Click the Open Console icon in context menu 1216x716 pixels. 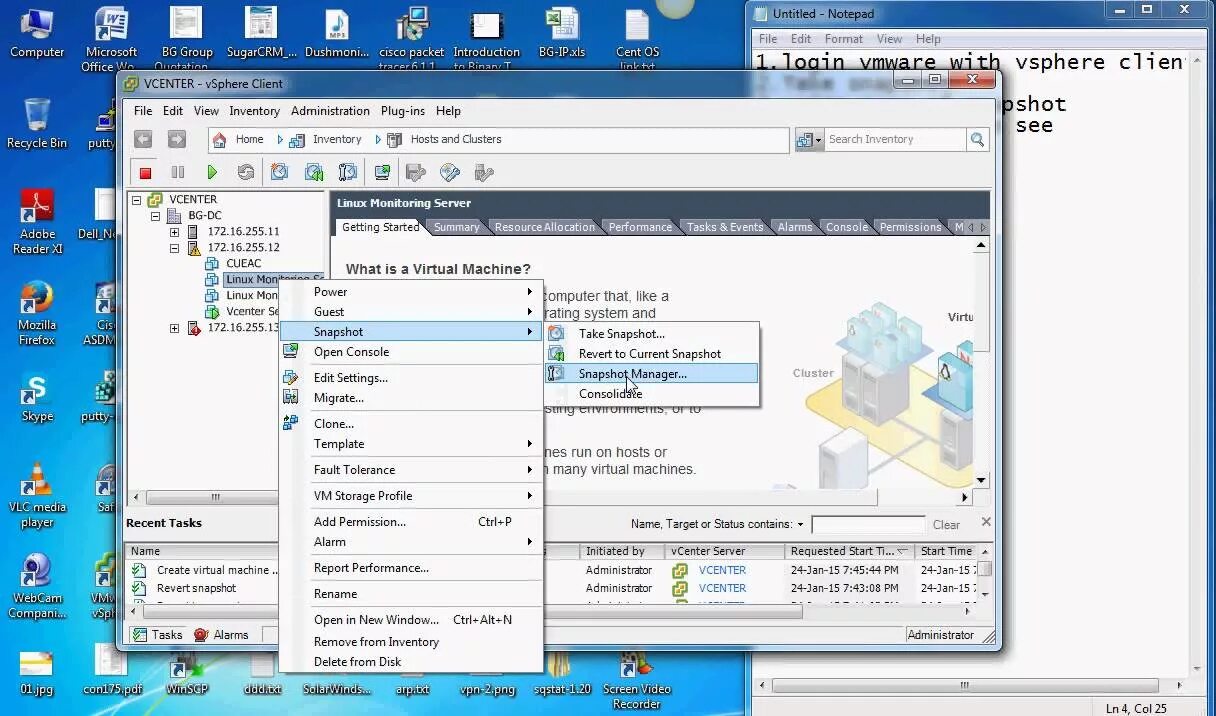[291, 352]
